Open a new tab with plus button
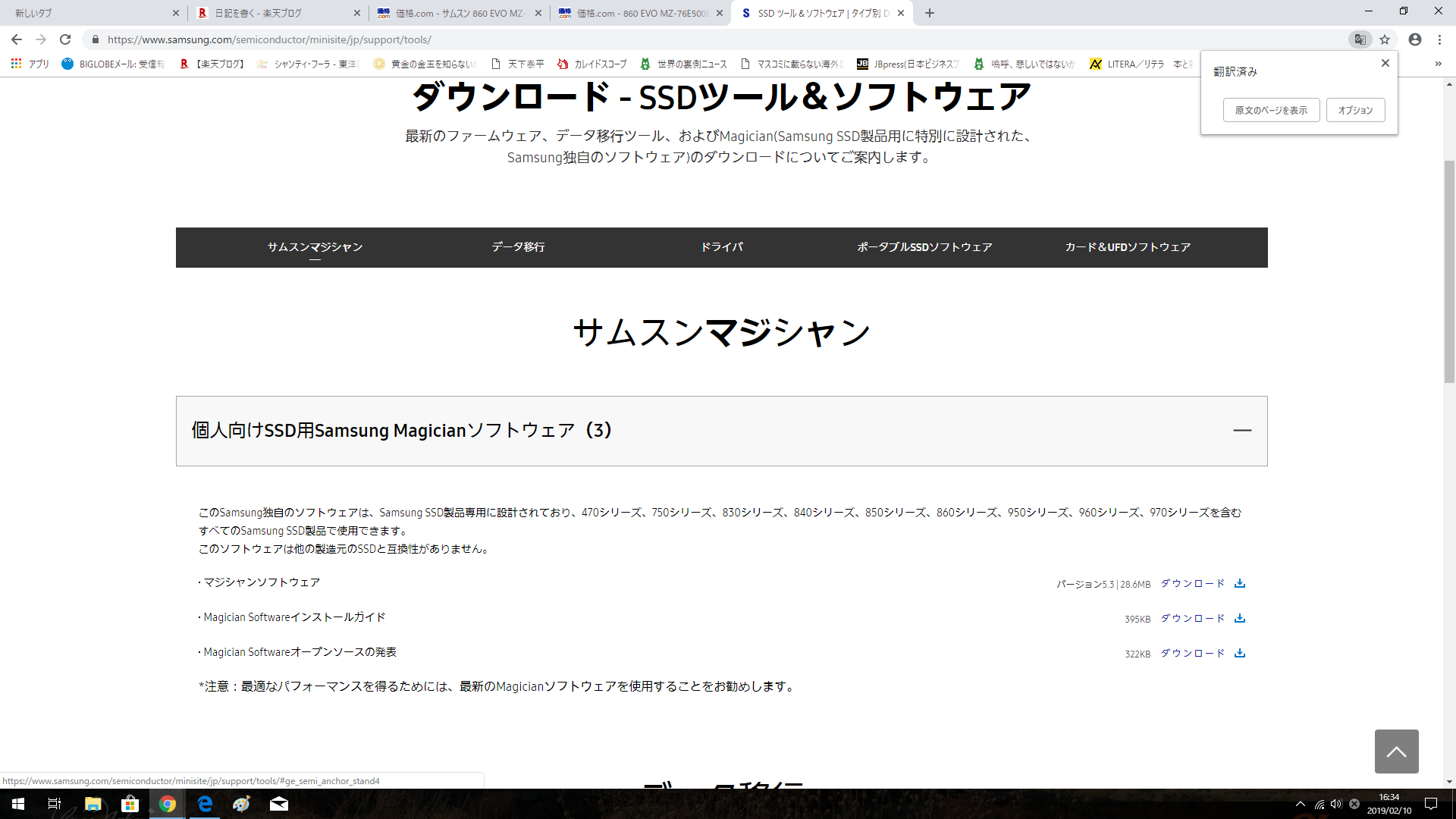1456x819 pixels. [930, 13]
